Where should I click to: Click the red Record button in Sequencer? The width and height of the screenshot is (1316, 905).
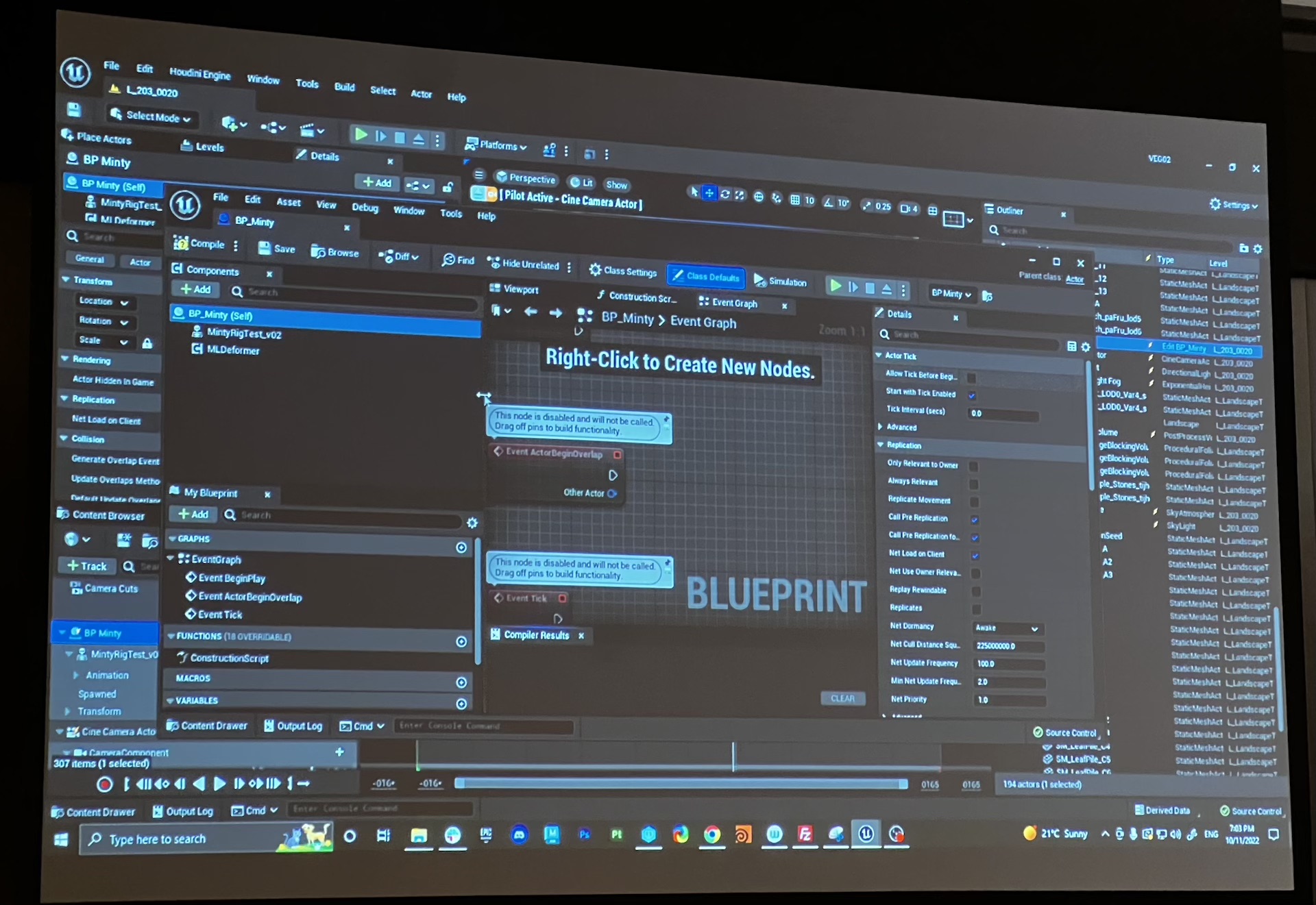[104, 784]
